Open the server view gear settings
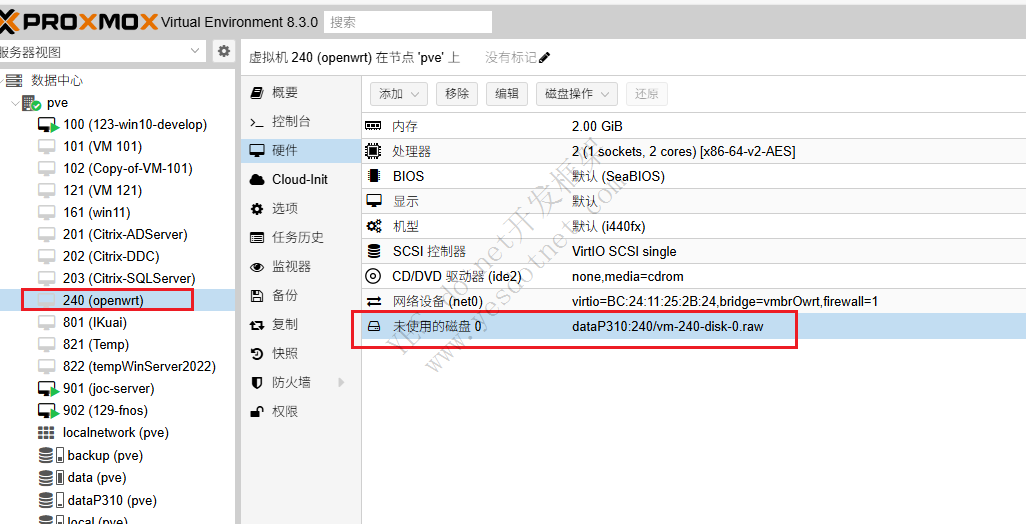 [224, 51]
